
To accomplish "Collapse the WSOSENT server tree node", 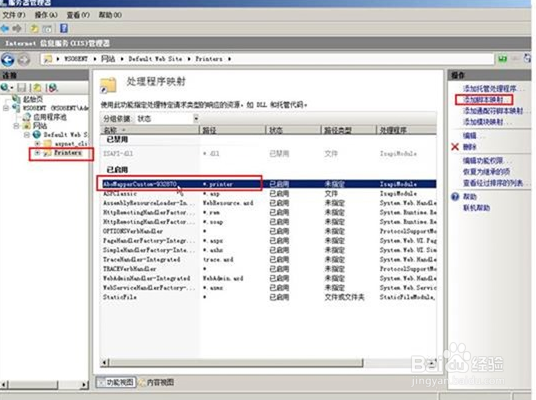I will (6, 108).
